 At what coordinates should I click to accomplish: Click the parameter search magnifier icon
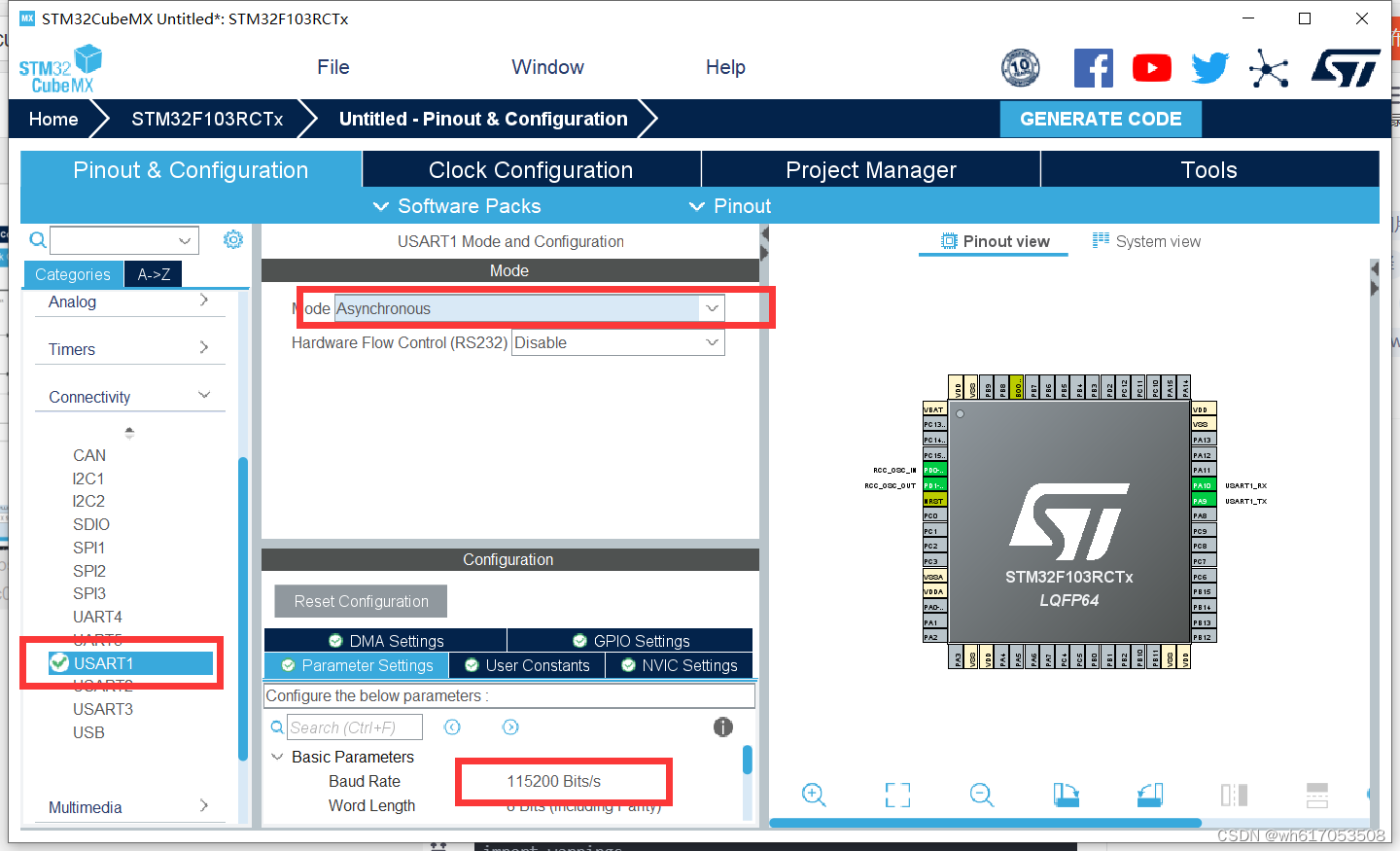coord(277,727)
